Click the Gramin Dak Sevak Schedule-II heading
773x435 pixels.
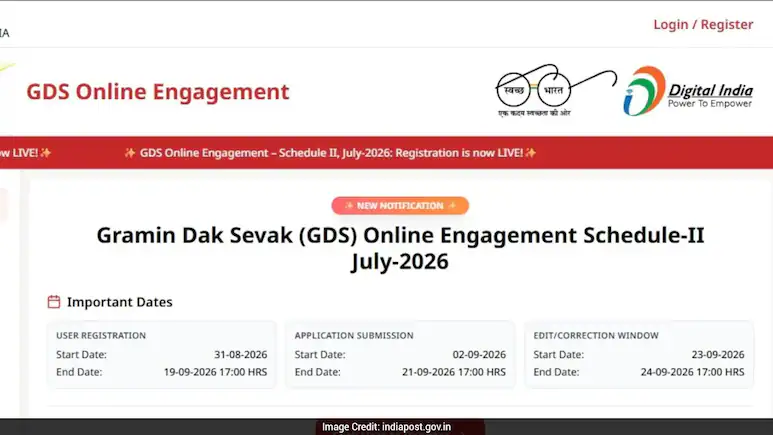400,248
